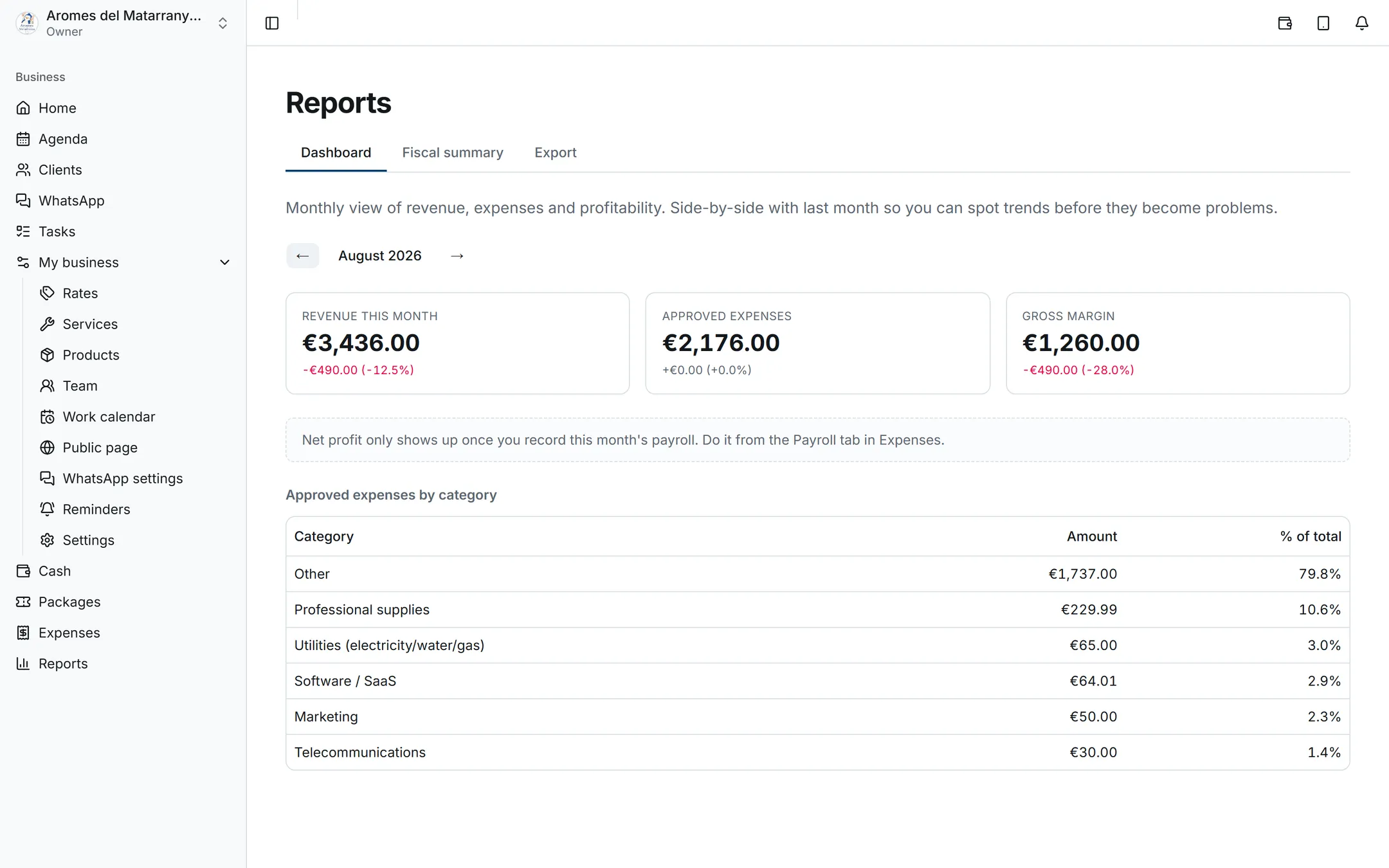Go to Agenda in the sidebar
Viewport: 1389px width, 868px height.
click(x=63, y=139)
